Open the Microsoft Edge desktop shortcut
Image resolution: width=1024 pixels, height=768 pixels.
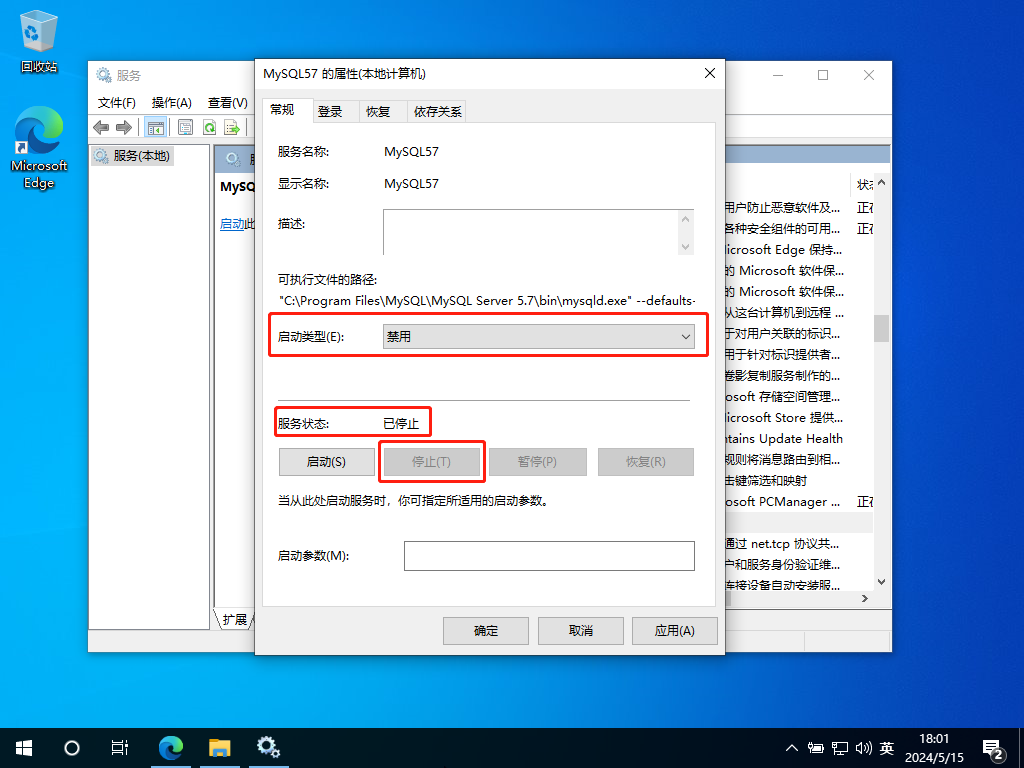(x=39, y=148)
